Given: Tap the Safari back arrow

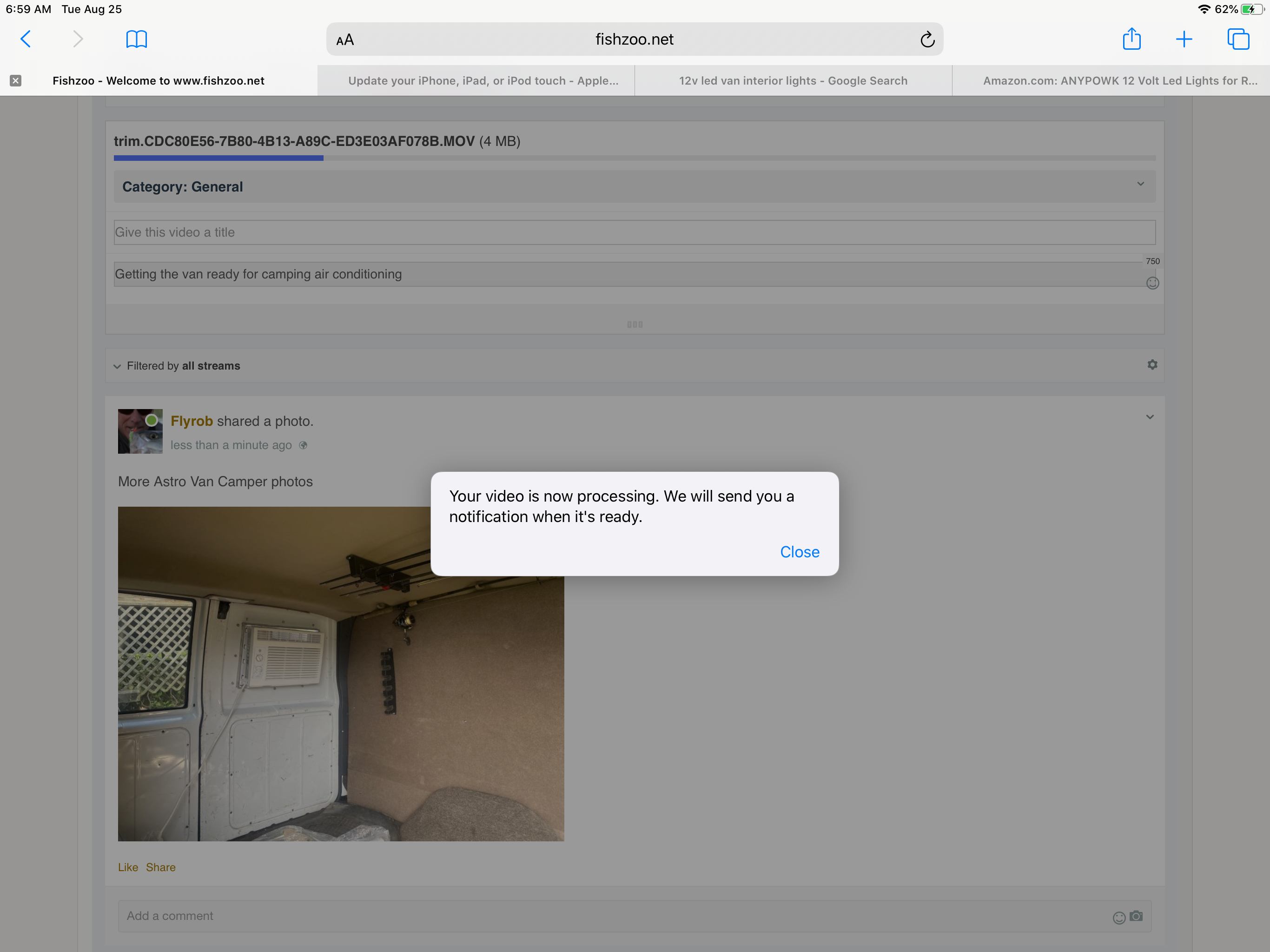Looking at the screenshot, I should (25, 39).
